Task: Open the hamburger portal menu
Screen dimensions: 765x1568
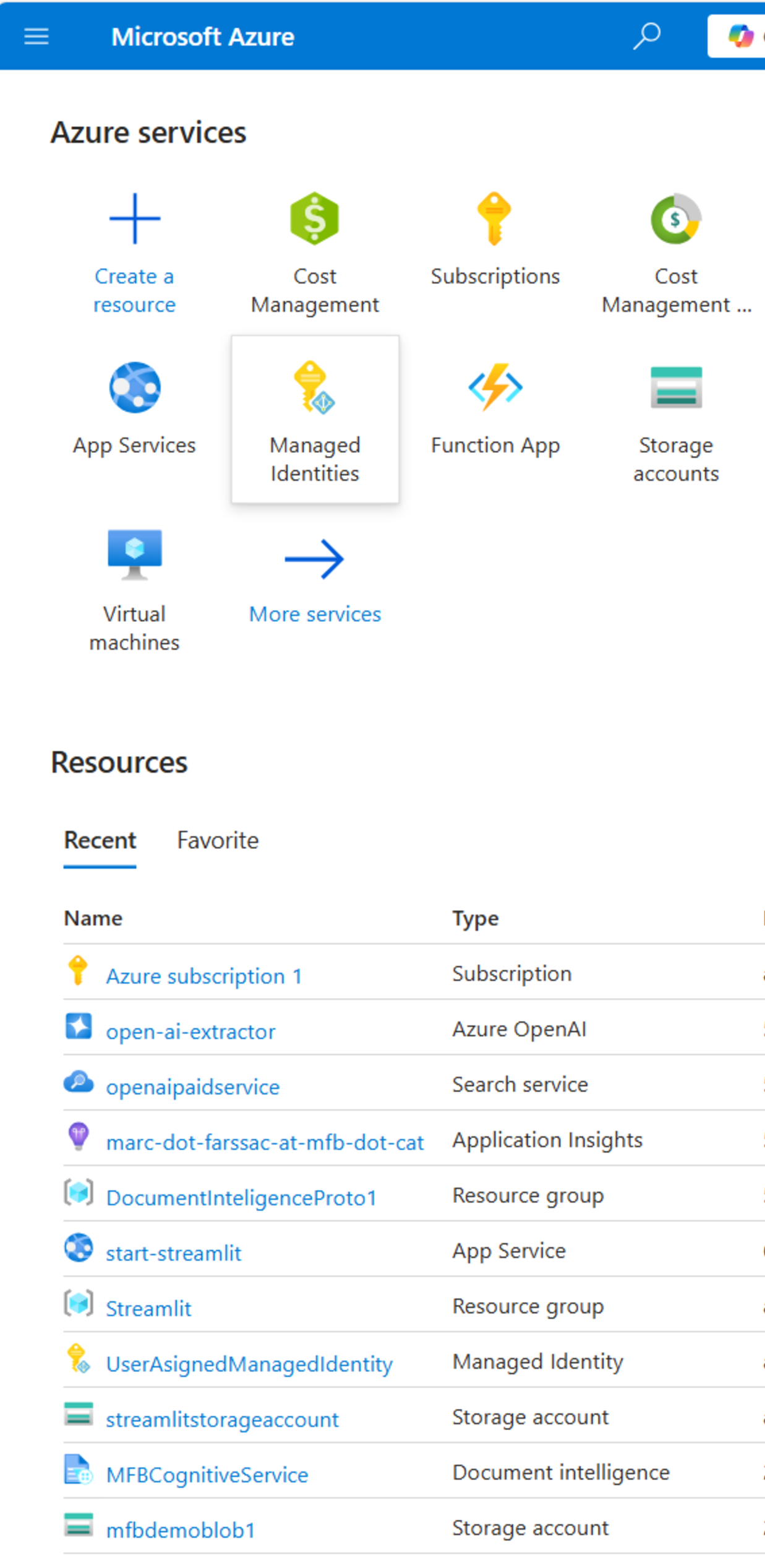Action: pyautogui.click(x=36, y=37)
